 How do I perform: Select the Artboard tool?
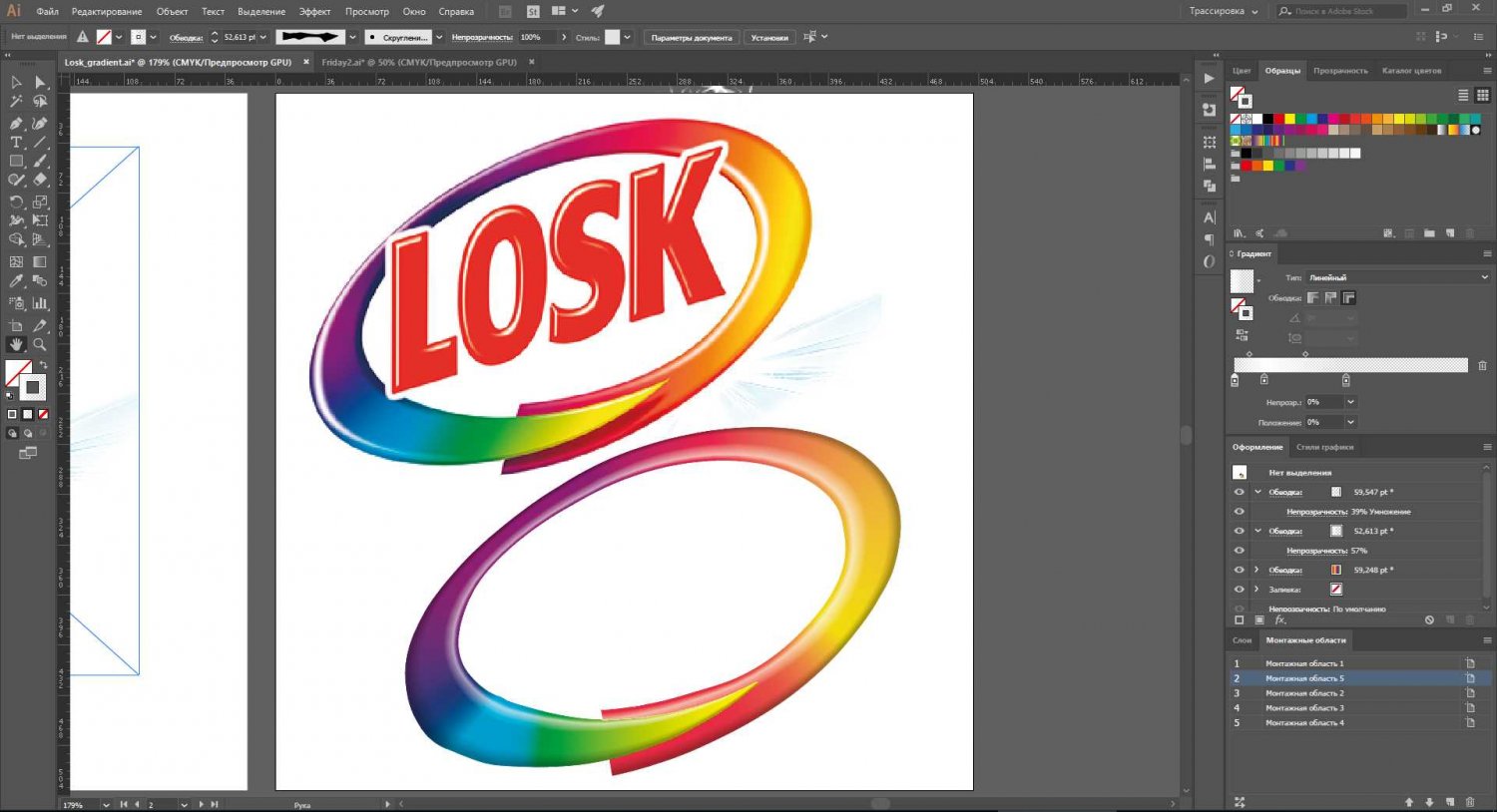coord(16,325)
